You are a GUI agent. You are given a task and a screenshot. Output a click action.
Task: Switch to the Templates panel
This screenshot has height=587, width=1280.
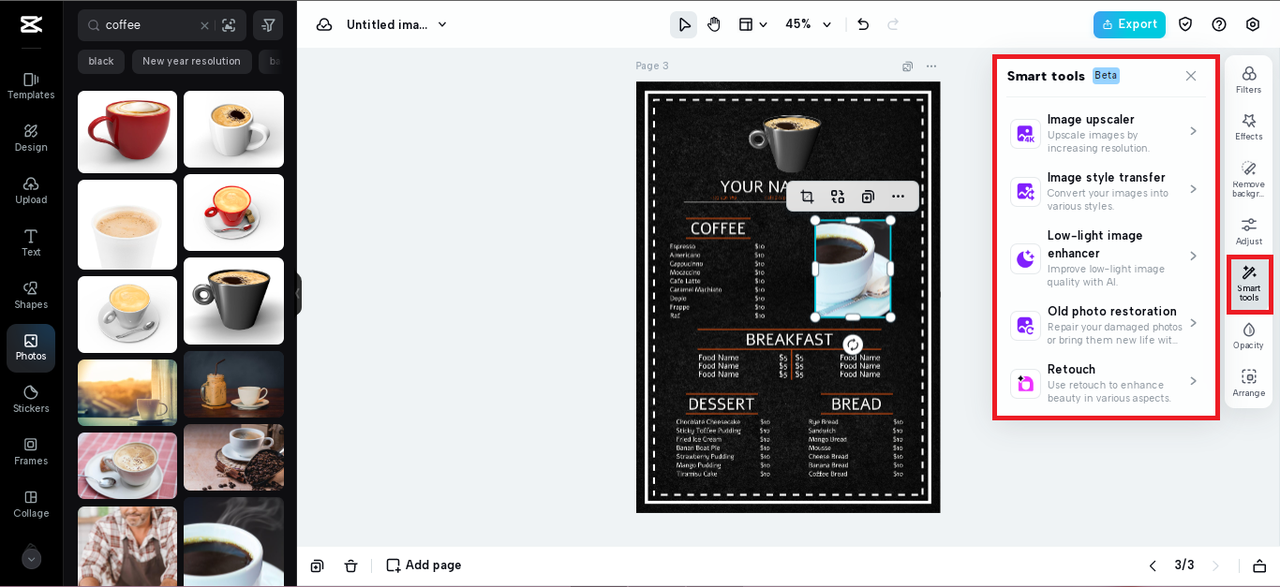pos(30,85)
